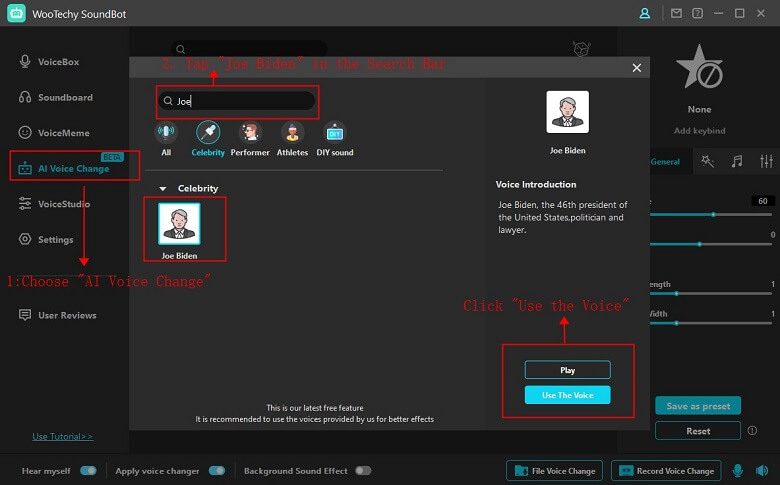Close the AI voice dialog
The image size is (780, 485).
636,68
